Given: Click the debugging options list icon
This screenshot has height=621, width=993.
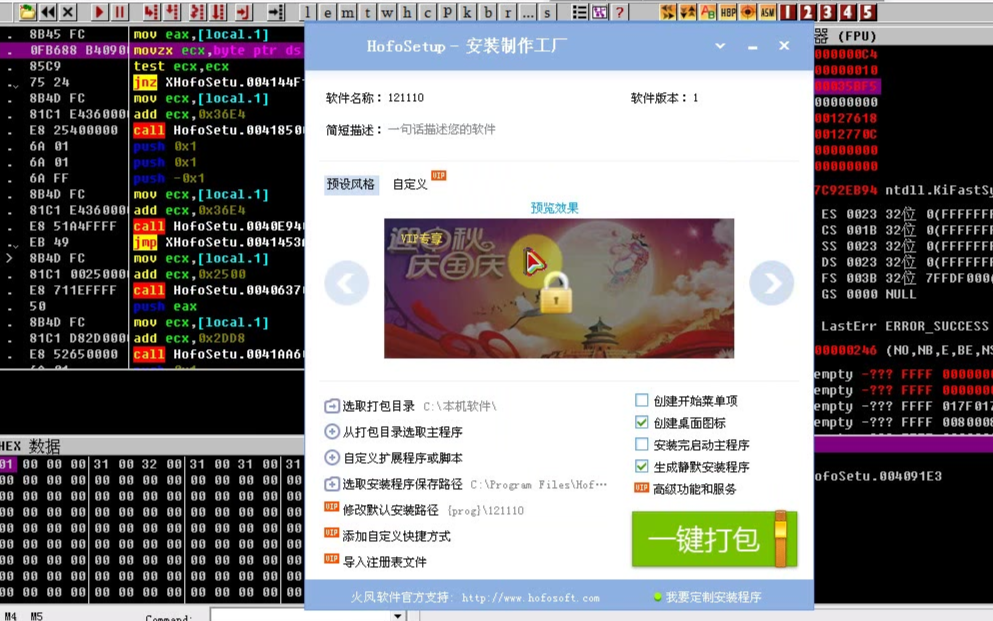Looking at the screenshot, I should (x=579, y=11).
